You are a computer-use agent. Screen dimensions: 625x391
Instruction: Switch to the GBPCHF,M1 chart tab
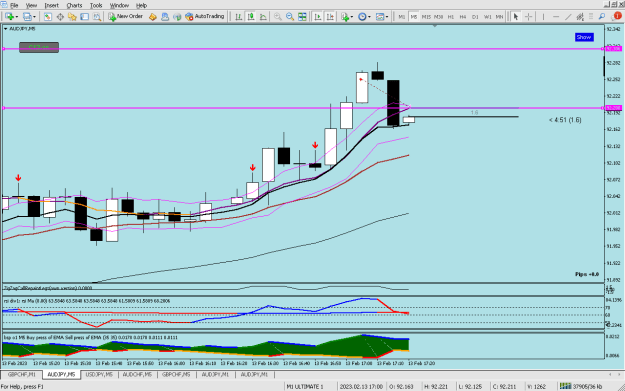tap(22, 375)
